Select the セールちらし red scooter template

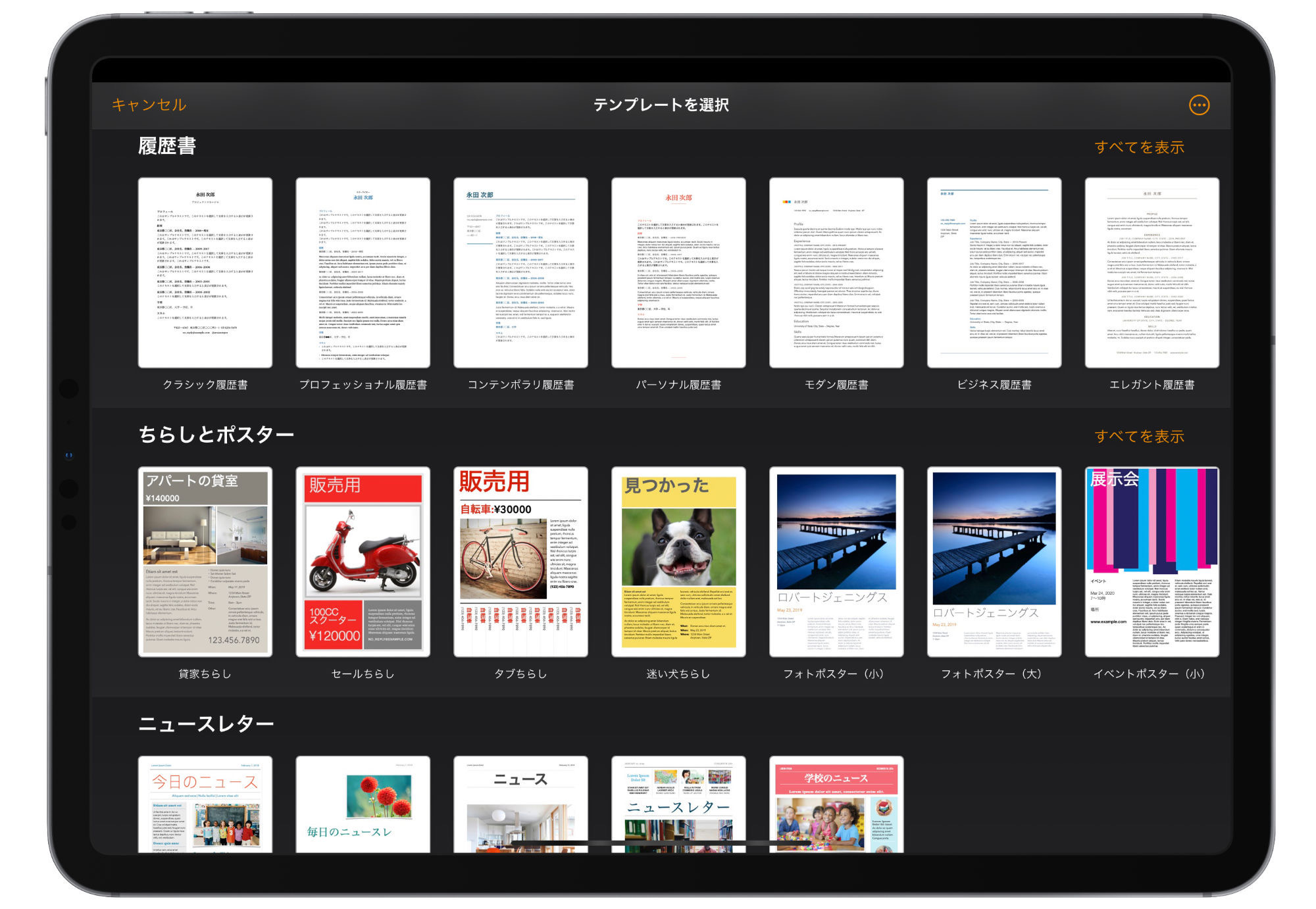(363, 562)
